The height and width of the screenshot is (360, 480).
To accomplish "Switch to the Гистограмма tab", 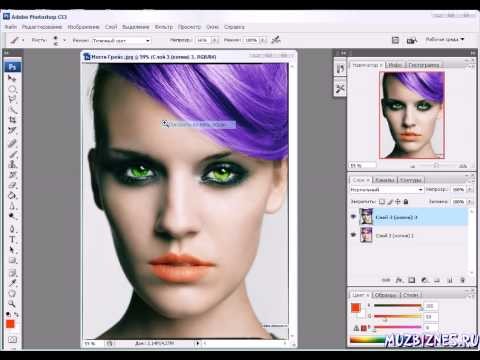I will (x=424, y=65).
